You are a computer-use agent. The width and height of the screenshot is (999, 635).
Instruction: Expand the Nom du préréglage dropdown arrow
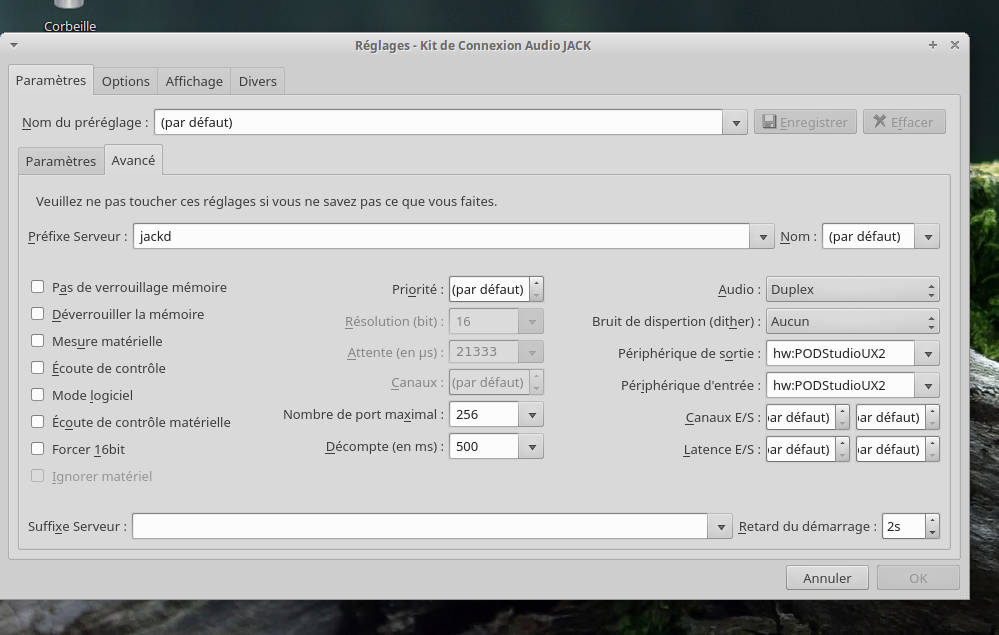pos(735,122)
